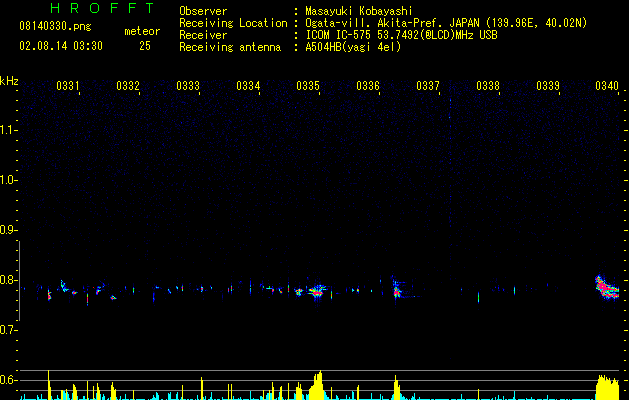This screenshot has width=629, height=400.
Task: Click the 0339 time marker
Action: pos(548,85)
